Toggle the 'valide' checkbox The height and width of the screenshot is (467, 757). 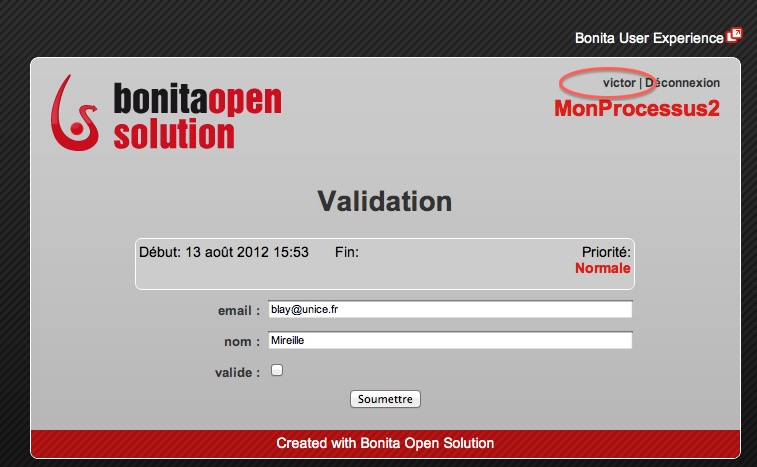coord(277,371)
